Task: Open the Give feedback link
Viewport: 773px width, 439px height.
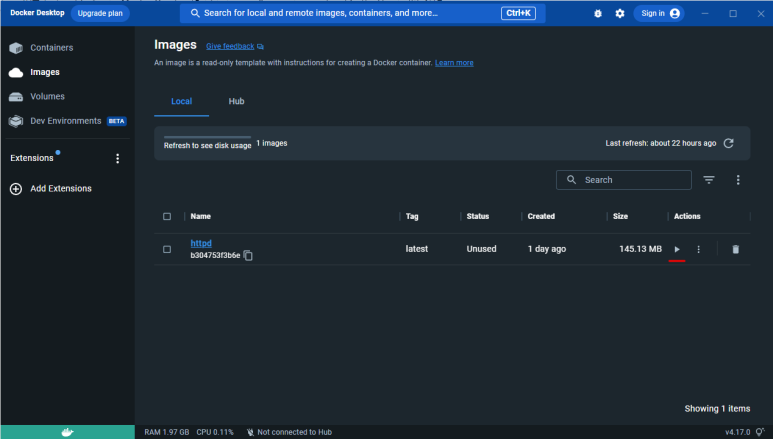Action: pos(230,46)
